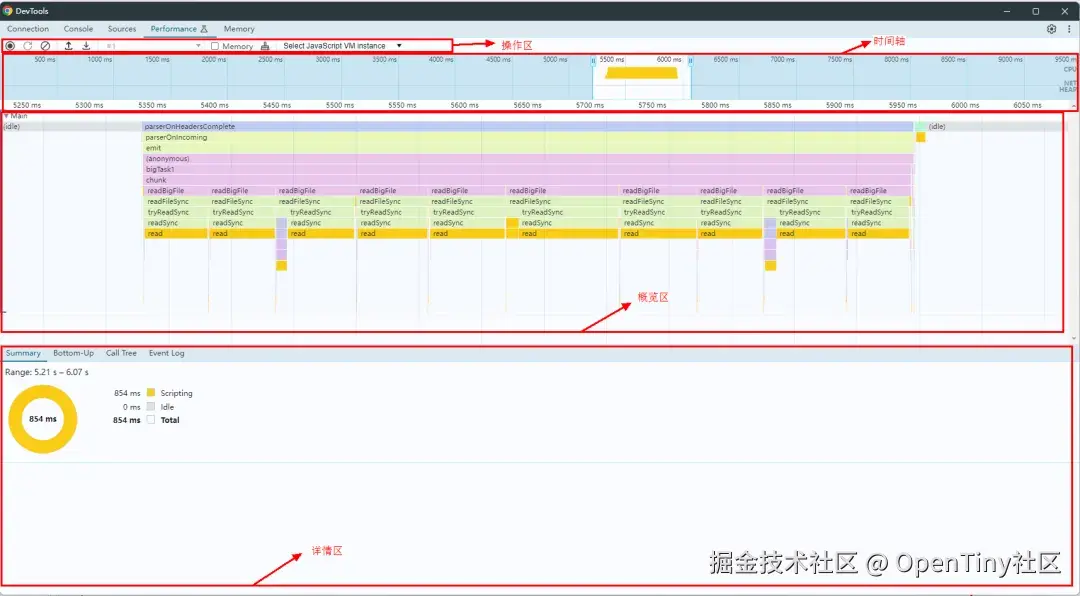Select the rightmost readBigFile call bar

[x=879, y=191]
